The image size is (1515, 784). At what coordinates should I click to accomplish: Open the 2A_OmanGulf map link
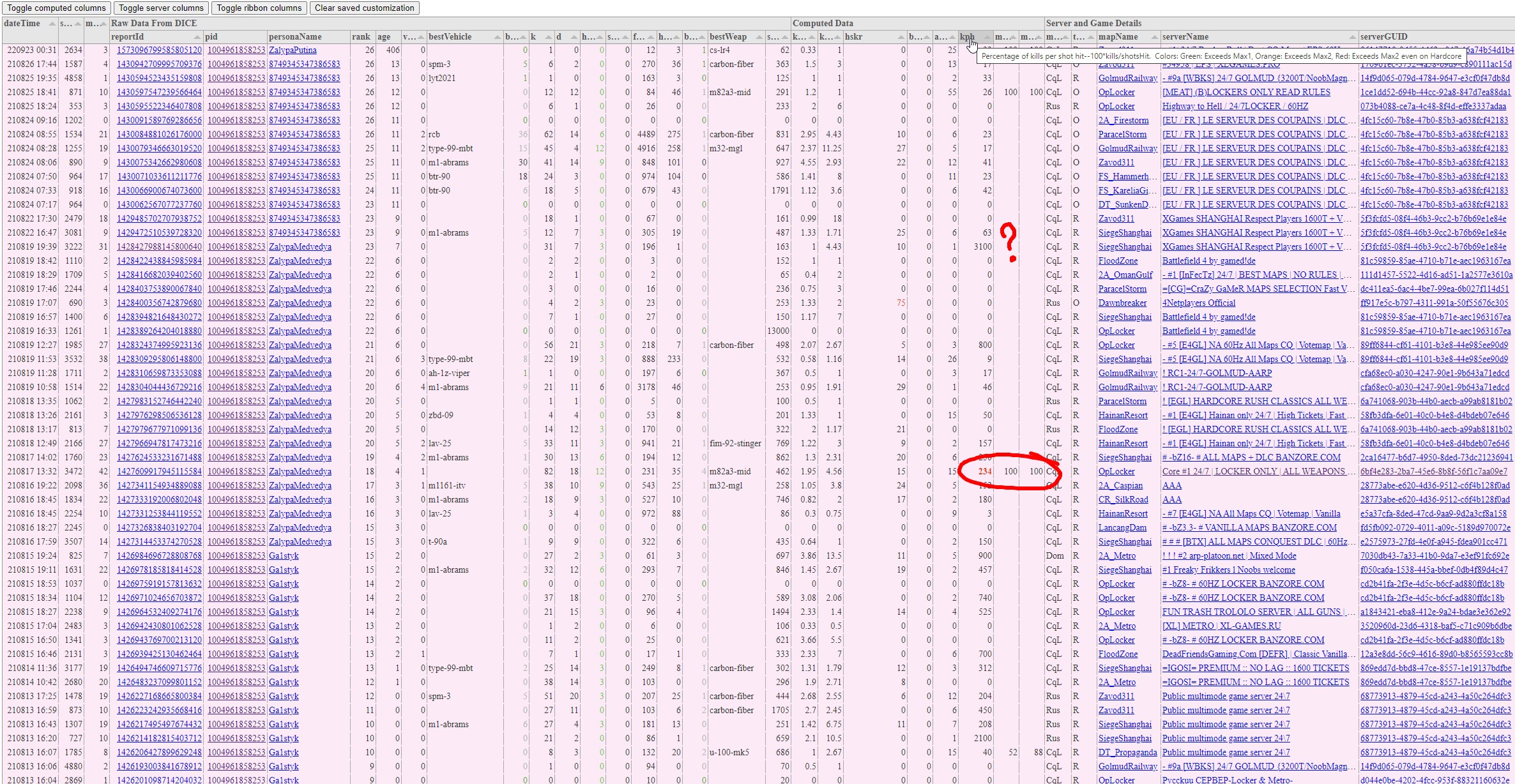(x=1125, y=275)
